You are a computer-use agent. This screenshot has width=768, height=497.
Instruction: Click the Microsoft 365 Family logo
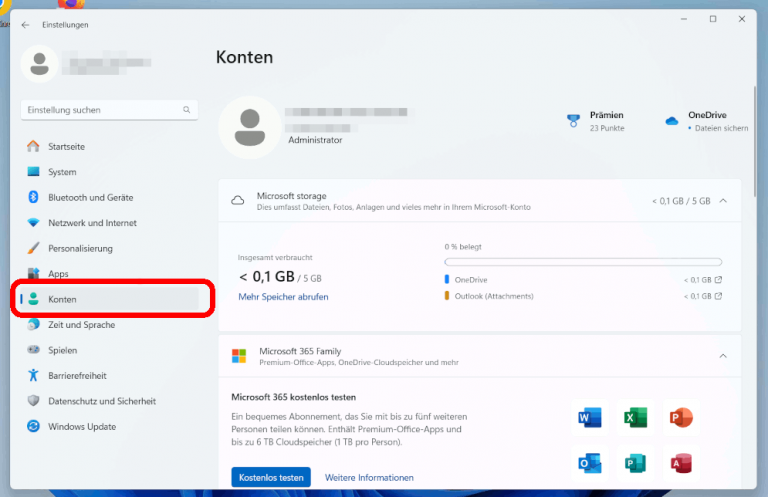pos(239,356)
